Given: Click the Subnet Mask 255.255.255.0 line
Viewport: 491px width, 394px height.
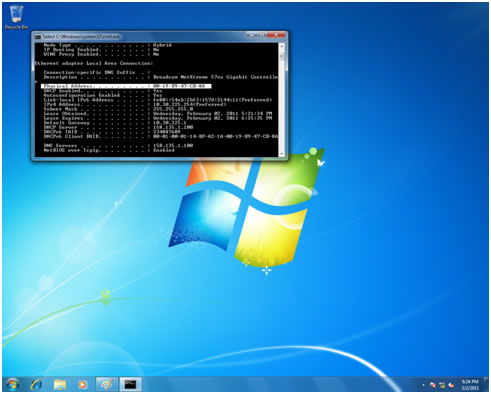Looking at the screenshot, I should (x=118, y=109).
